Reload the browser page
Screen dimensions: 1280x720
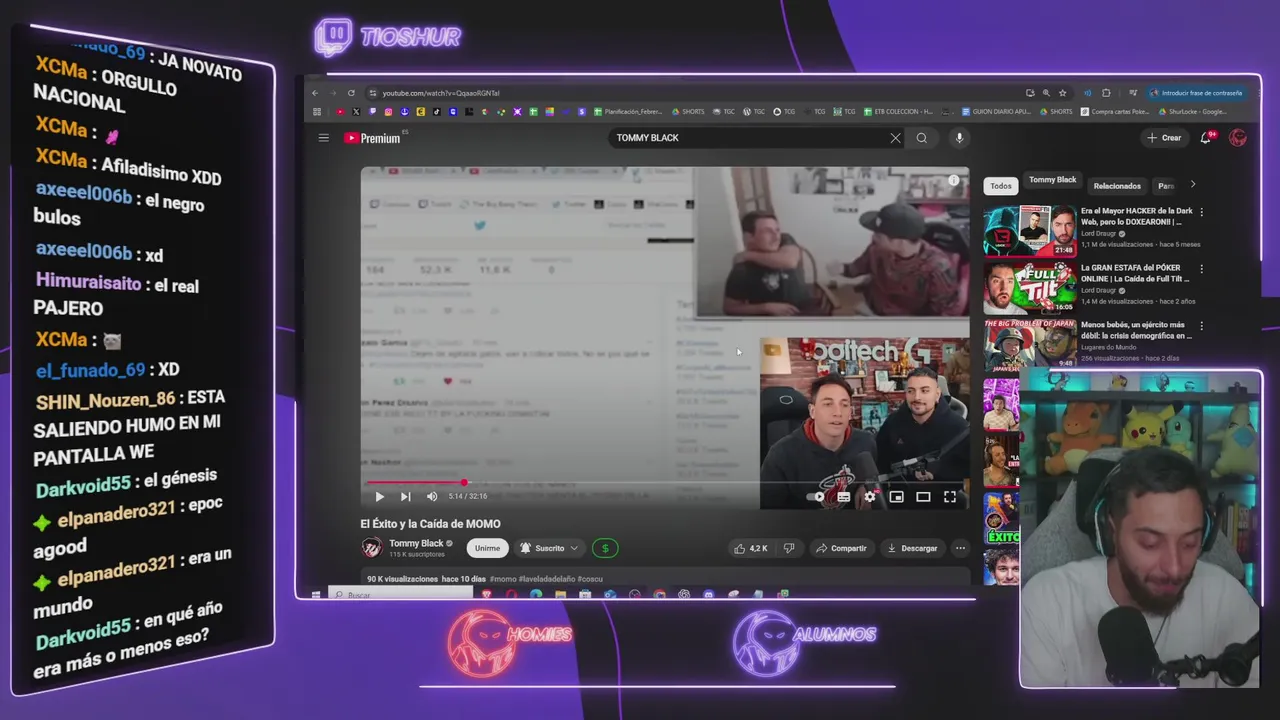pos(351,93)
